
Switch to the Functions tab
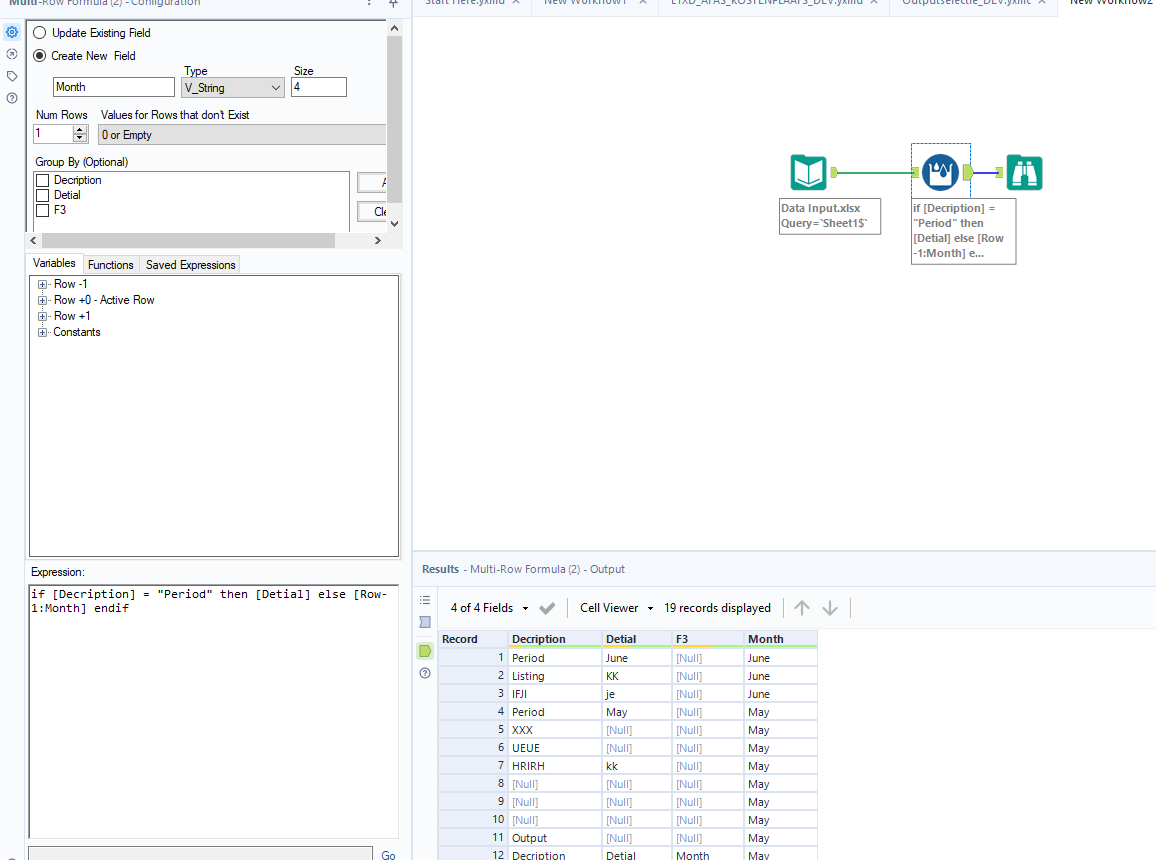pos(110,265)
